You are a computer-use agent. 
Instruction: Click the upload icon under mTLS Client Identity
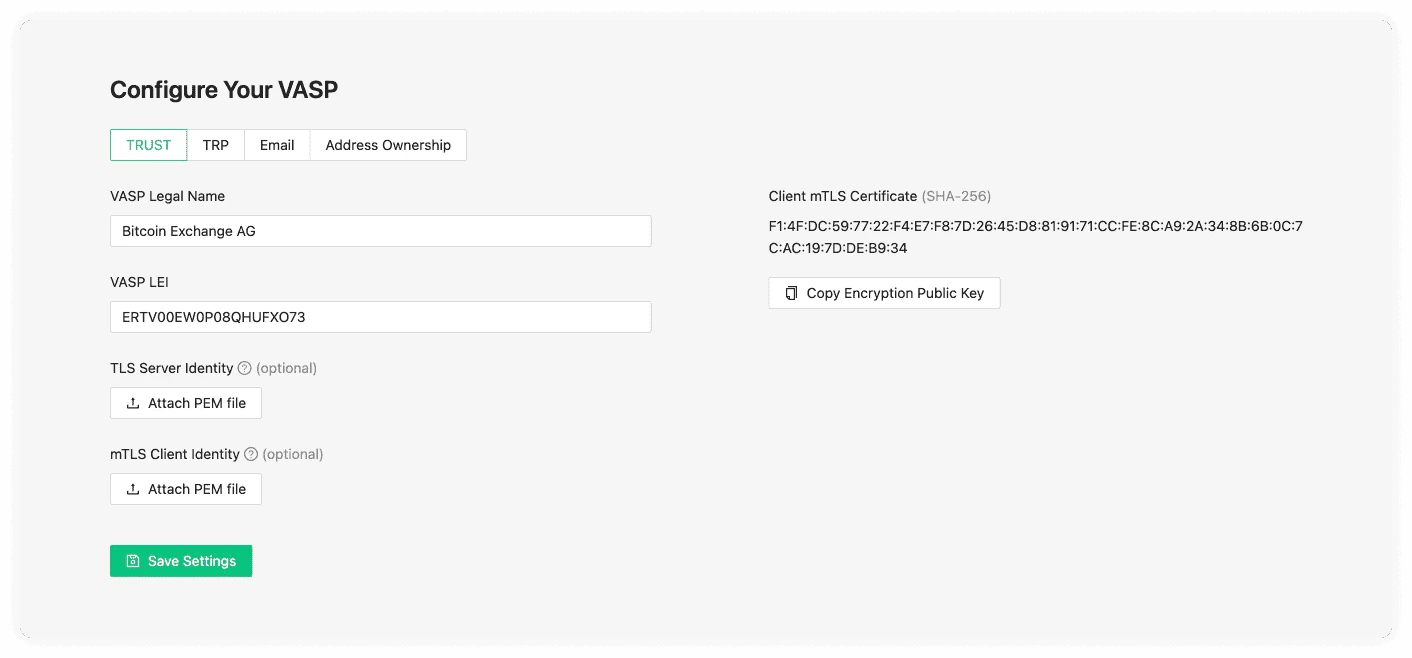pyautogui.click(x=131, y=489)
